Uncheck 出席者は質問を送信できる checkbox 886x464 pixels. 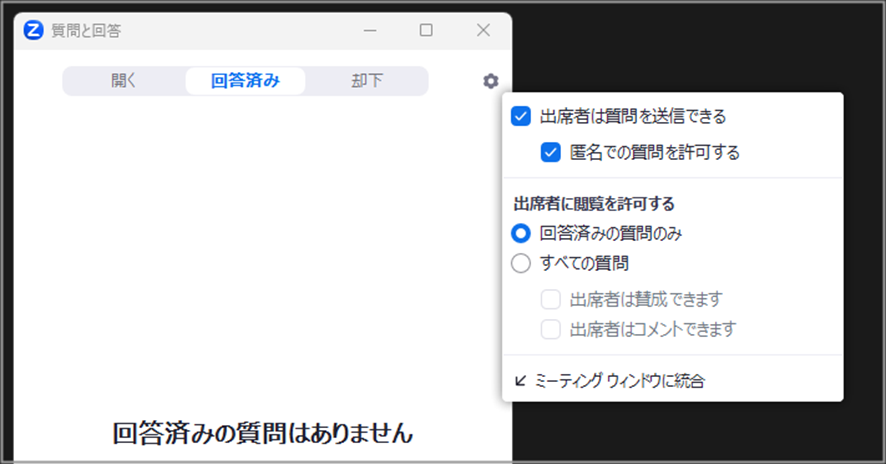pyautogui.click(x=520, y=116)
